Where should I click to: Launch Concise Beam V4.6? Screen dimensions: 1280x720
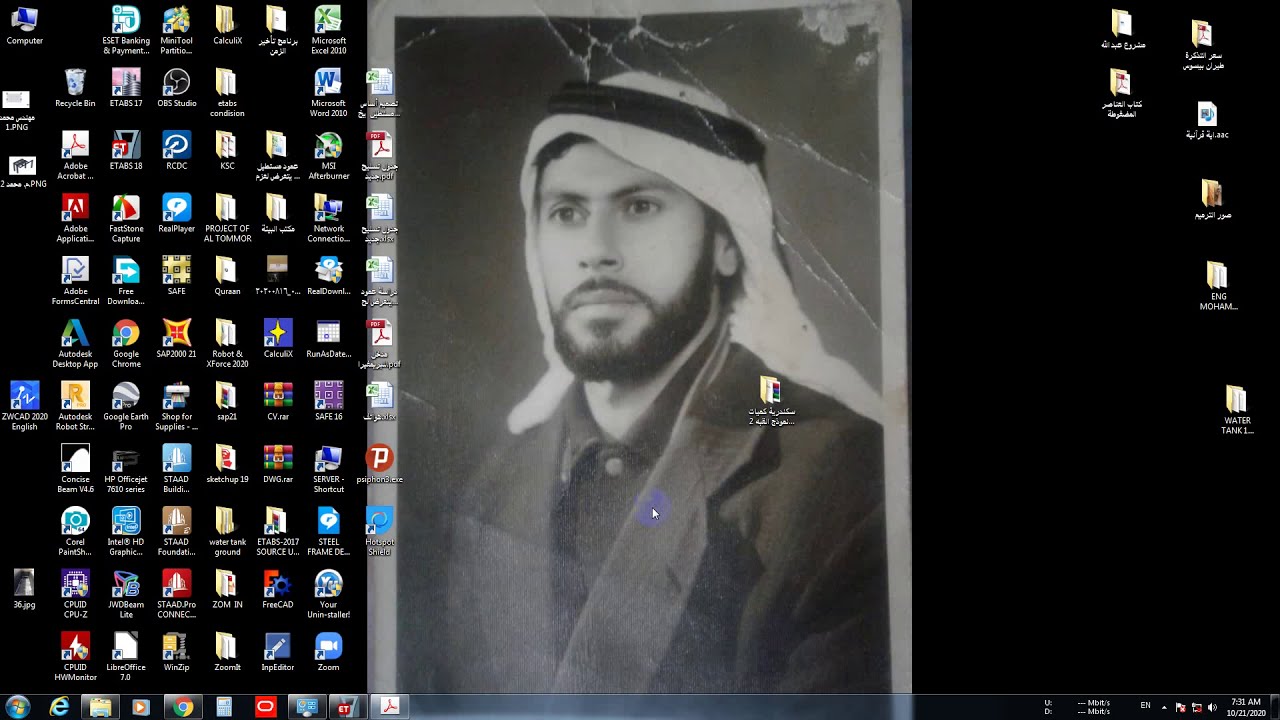coord(75,470)
